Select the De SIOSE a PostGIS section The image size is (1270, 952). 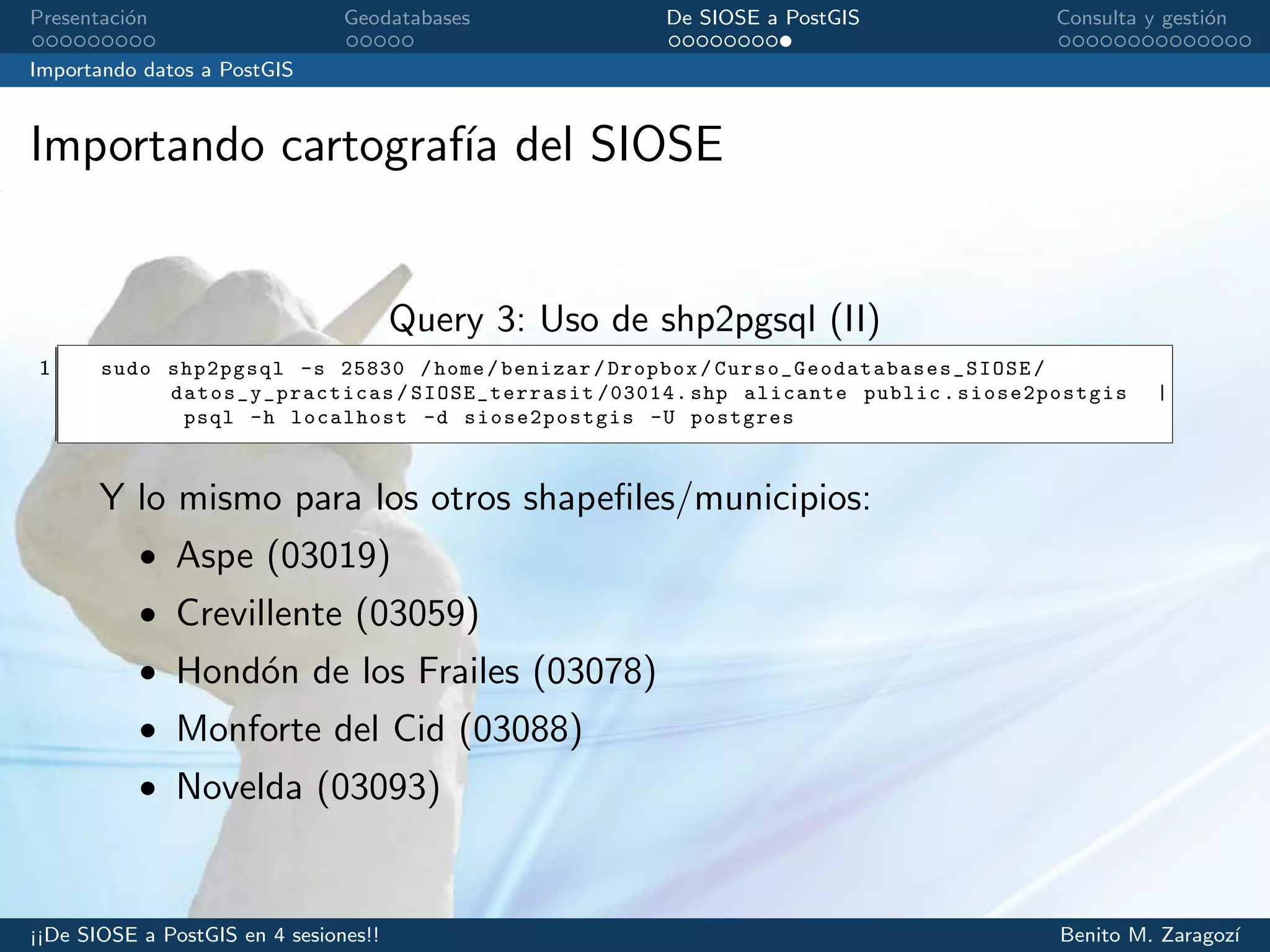tap(763, 18)
